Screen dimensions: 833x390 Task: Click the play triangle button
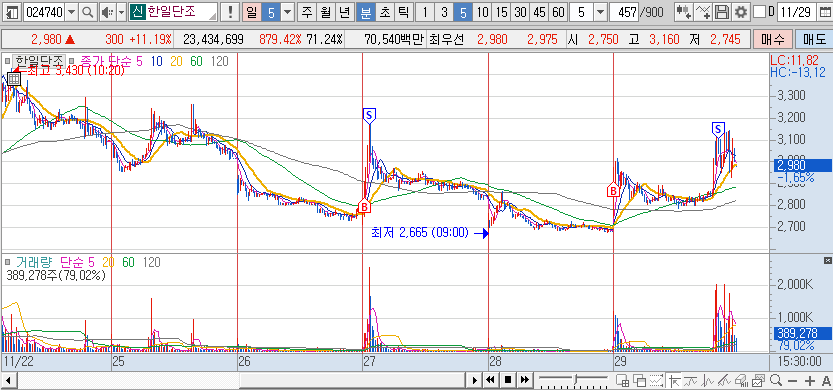coord(474,380)
